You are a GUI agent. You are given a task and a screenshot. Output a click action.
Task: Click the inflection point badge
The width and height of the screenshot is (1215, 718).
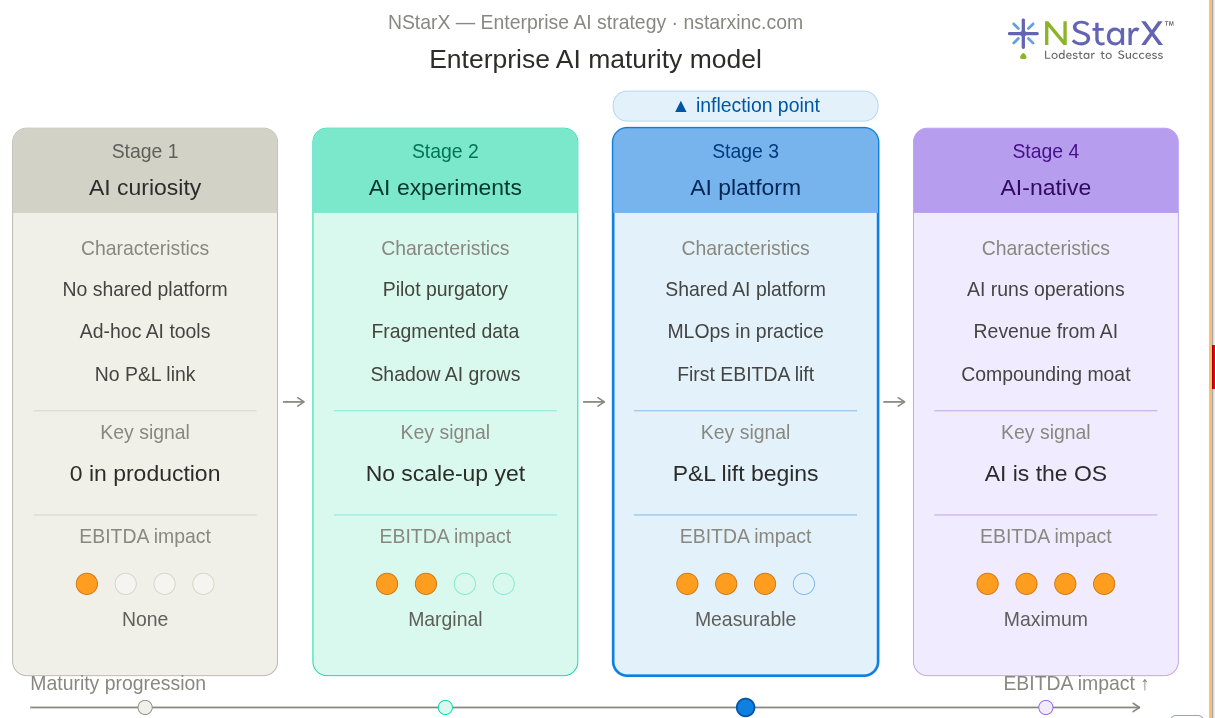[x=745, y=106]
